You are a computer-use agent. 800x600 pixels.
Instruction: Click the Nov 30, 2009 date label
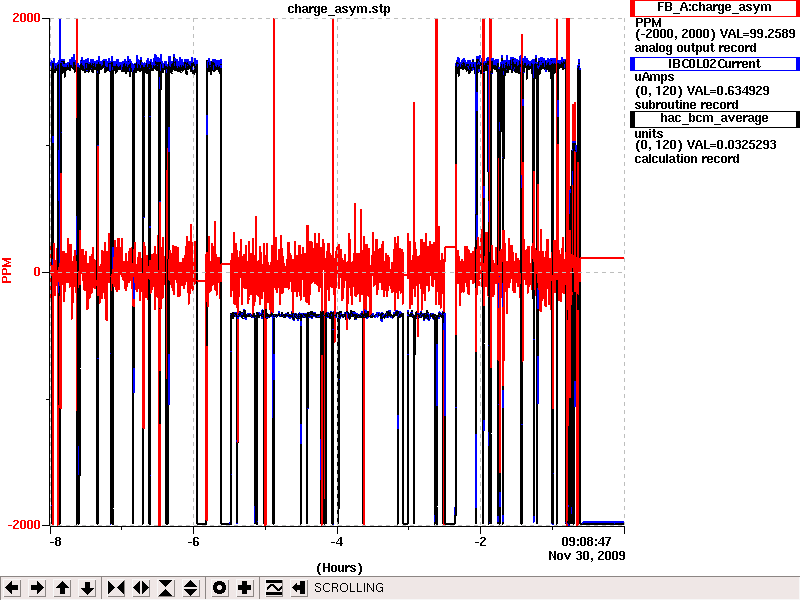click(x=587, y=556)
